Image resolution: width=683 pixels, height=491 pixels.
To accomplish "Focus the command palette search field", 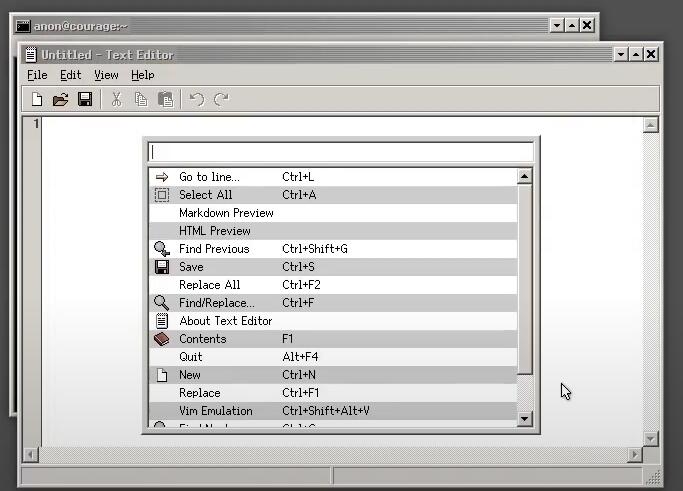I will click(340, 152).
